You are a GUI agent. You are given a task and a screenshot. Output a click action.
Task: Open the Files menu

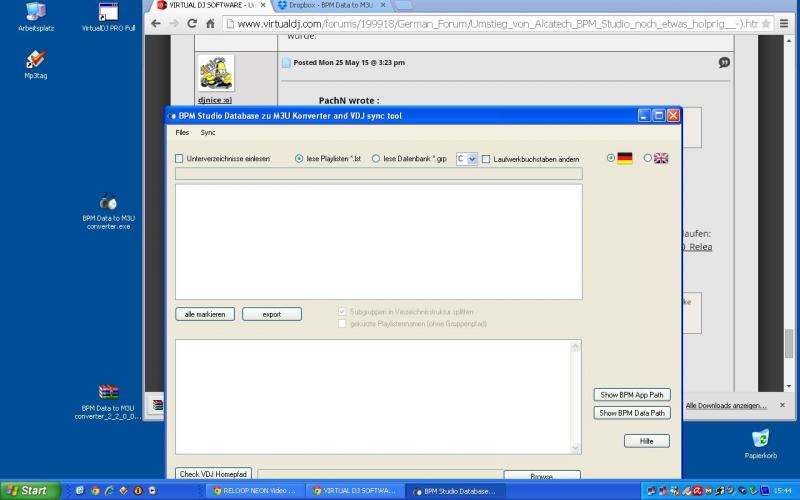[x=182, y=133]
